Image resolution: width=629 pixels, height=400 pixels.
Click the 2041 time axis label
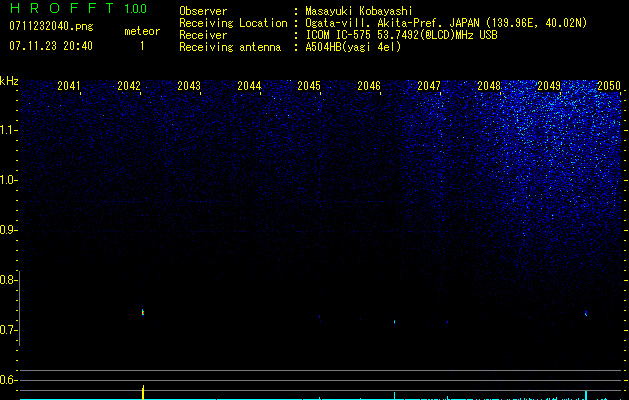pyautogui.click(x=69, y=86)
